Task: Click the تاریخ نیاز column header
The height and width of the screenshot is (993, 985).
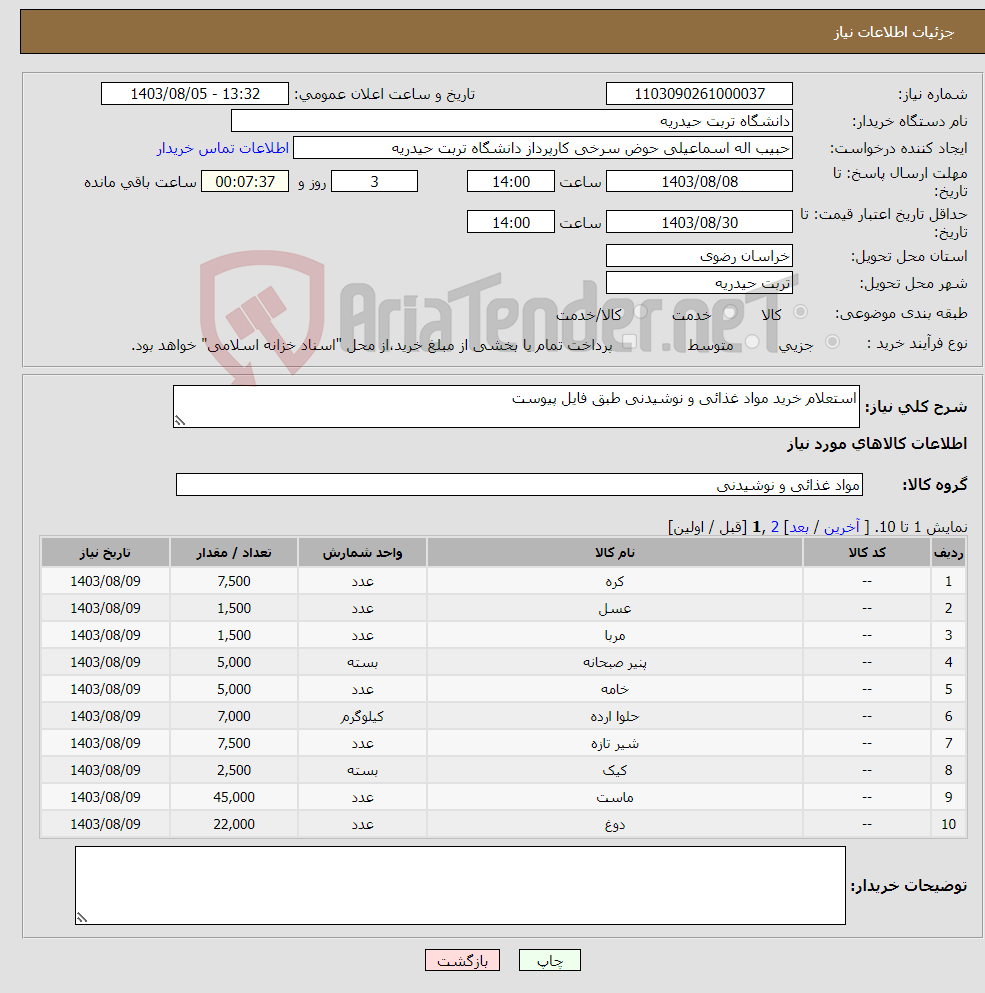Action: (105, 552)
